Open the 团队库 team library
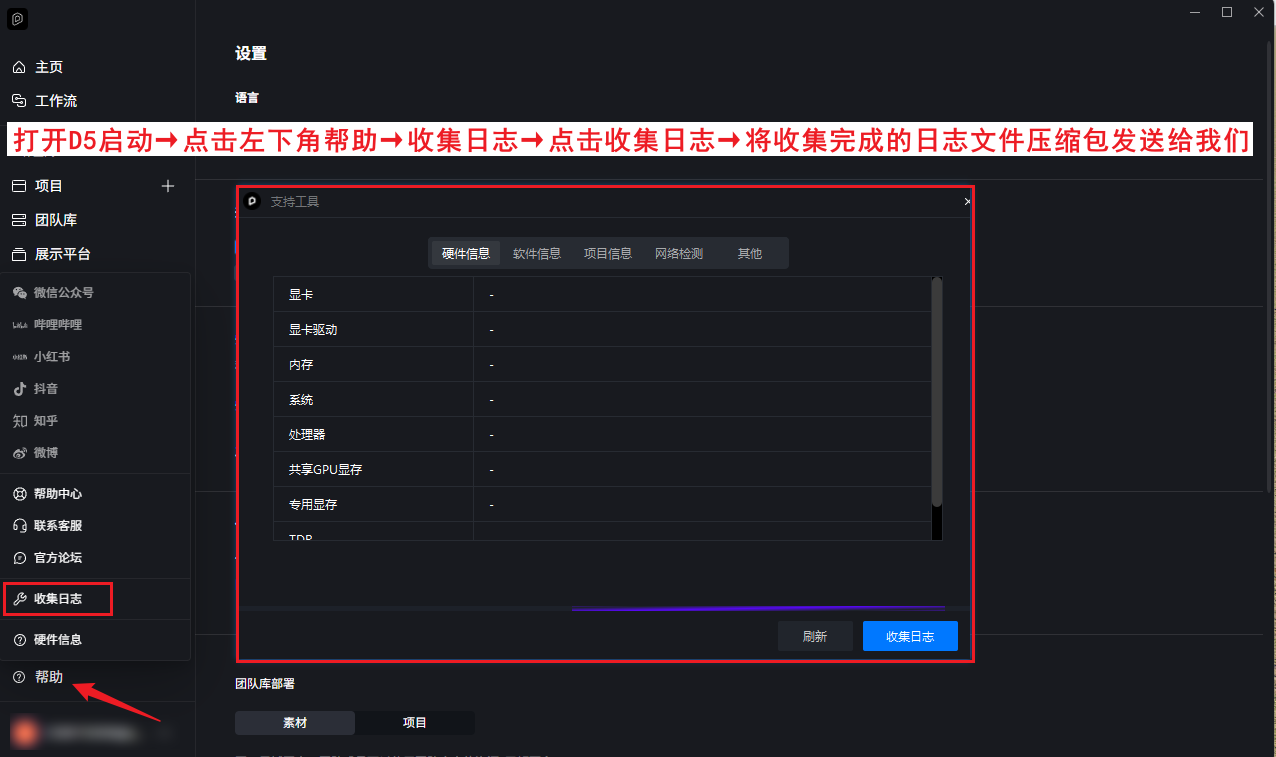This screenshot has width=1276, height=757. pyautogui.click(x=55, y=220)
